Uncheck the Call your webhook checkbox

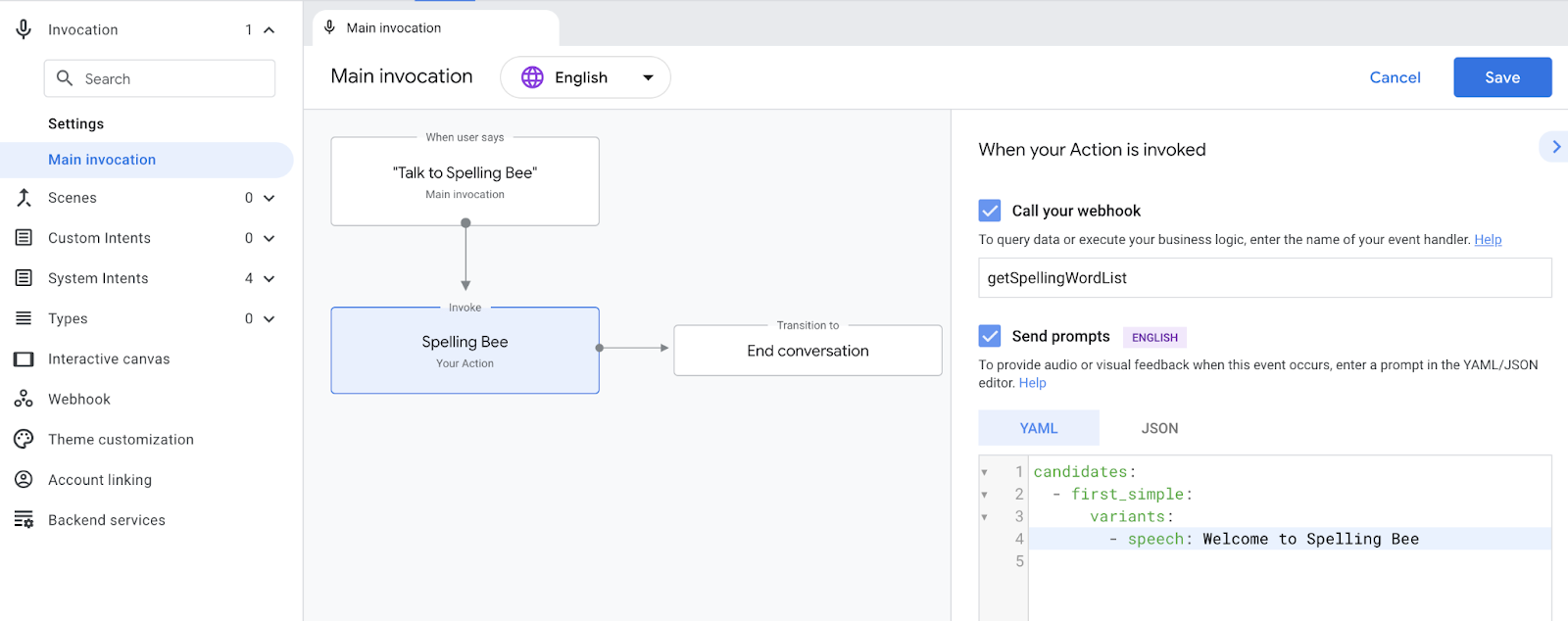coord(990,211)
